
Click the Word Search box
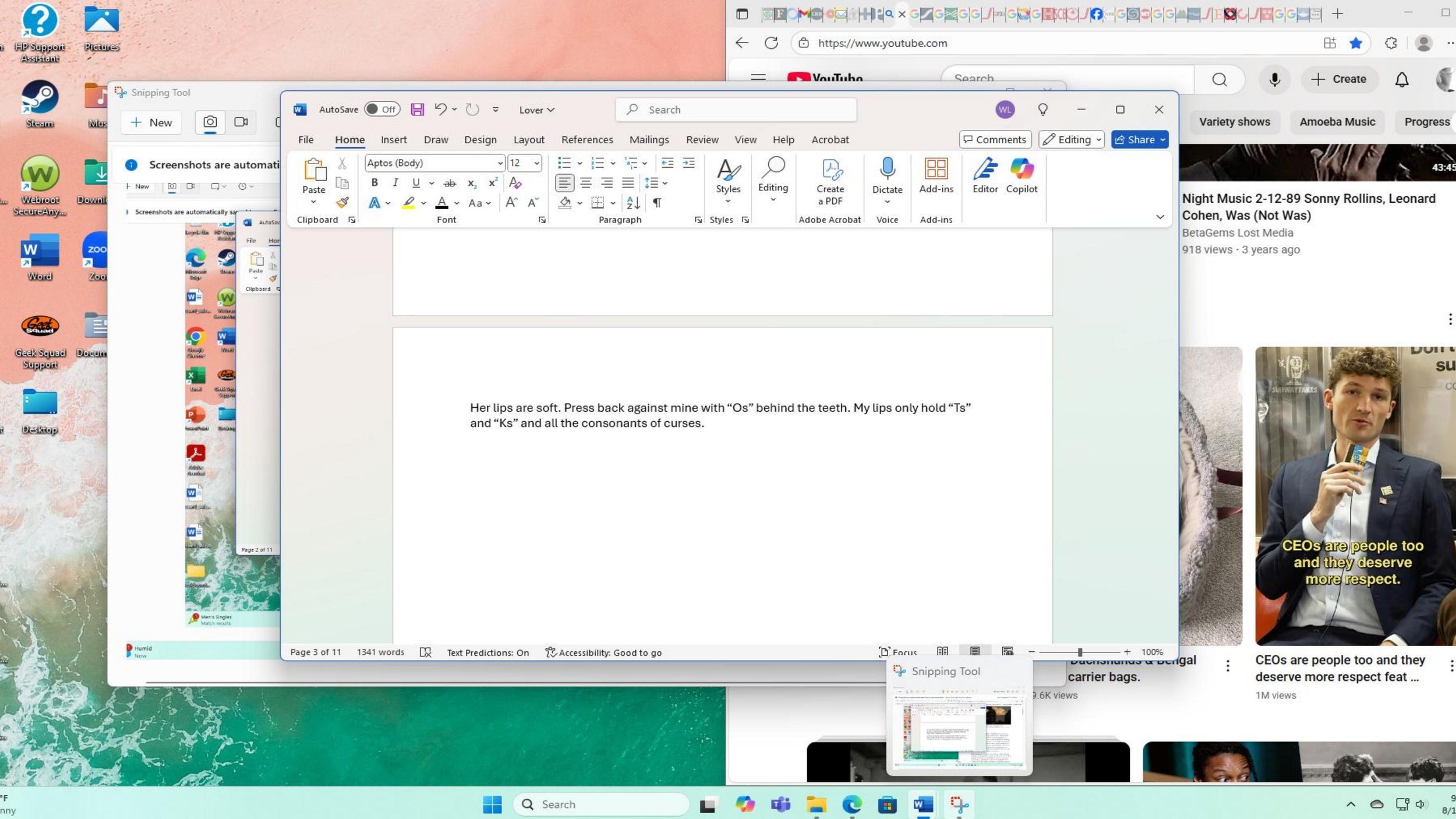click(736, 110)
